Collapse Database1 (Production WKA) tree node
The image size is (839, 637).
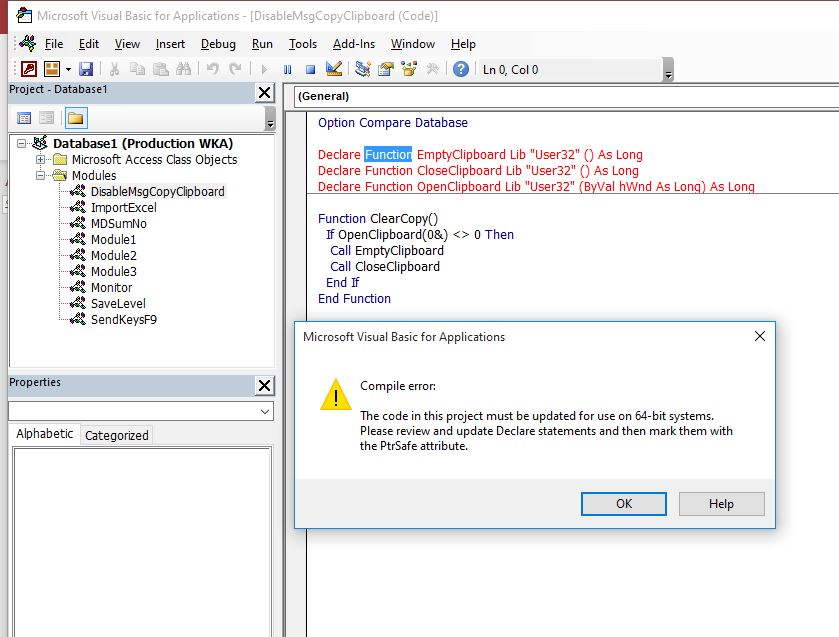point(21,143)
